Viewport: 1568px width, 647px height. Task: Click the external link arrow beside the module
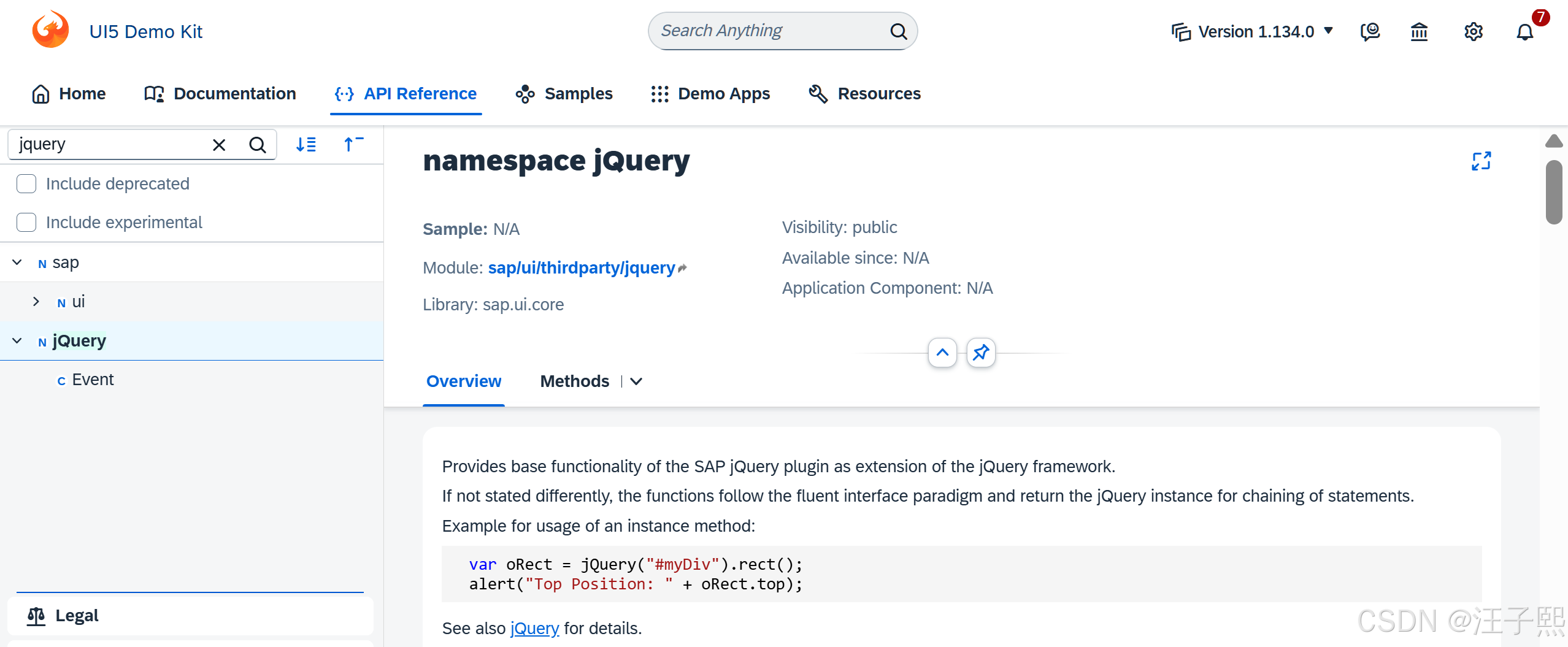point(683,268)
